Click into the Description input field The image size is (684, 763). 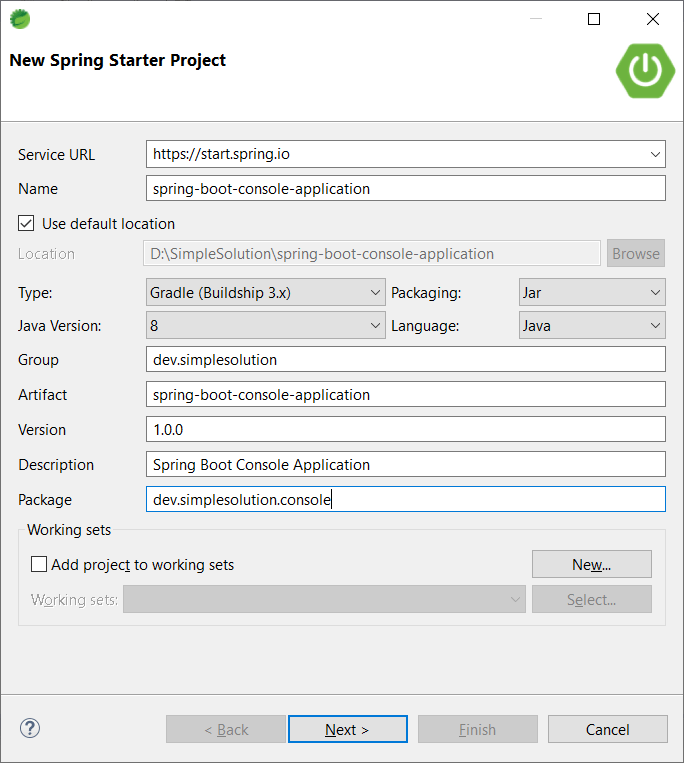point(406,465)
